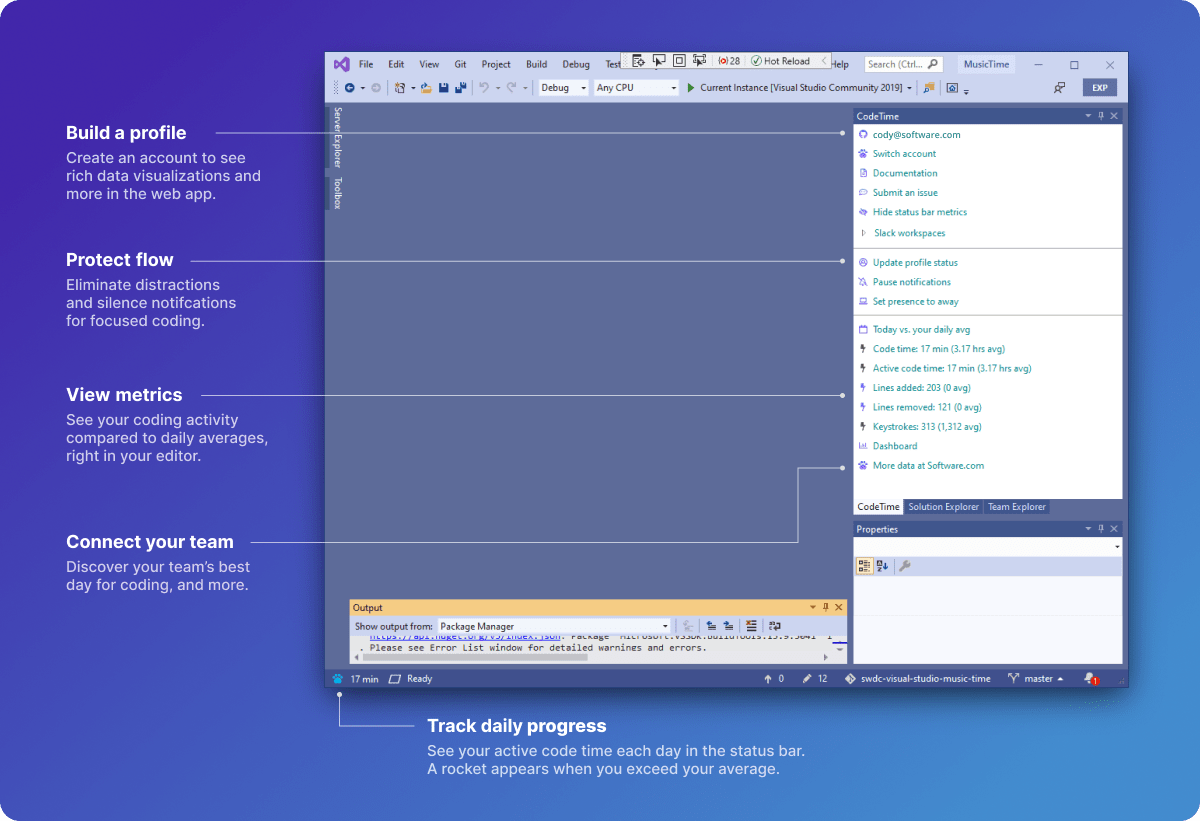
Task: Collapse debug toolbar with the chevron
Action: tap(824, 61)
